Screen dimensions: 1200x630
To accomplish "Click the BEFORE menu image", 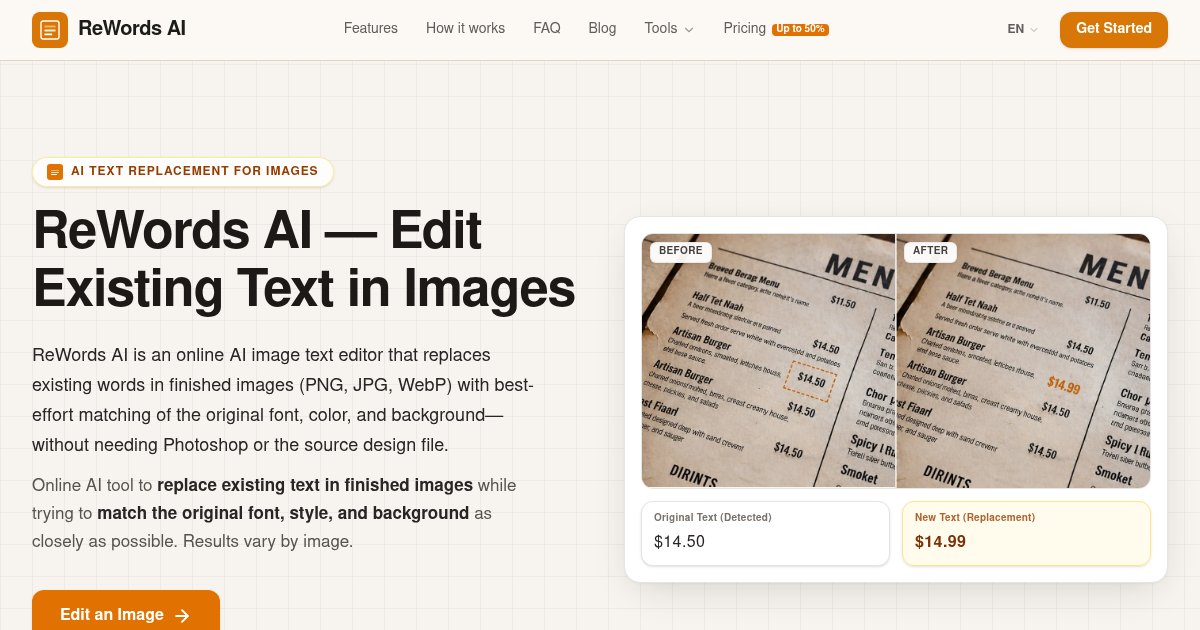I will click(x=768, y=361).
